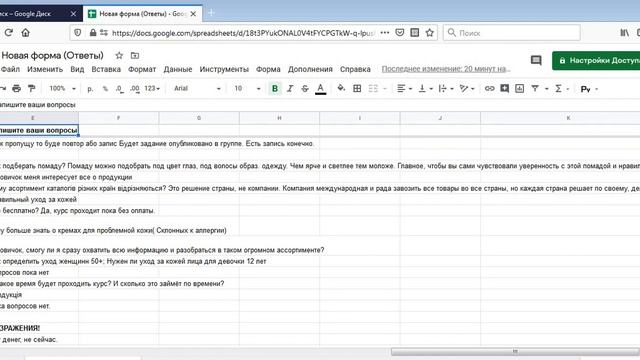Open the text color picker

tap(320, 89)
